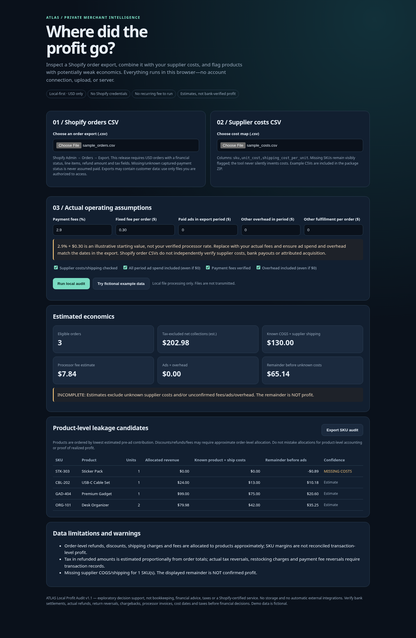Run the local audit
The image size is (416, 638).
(71, 284)
